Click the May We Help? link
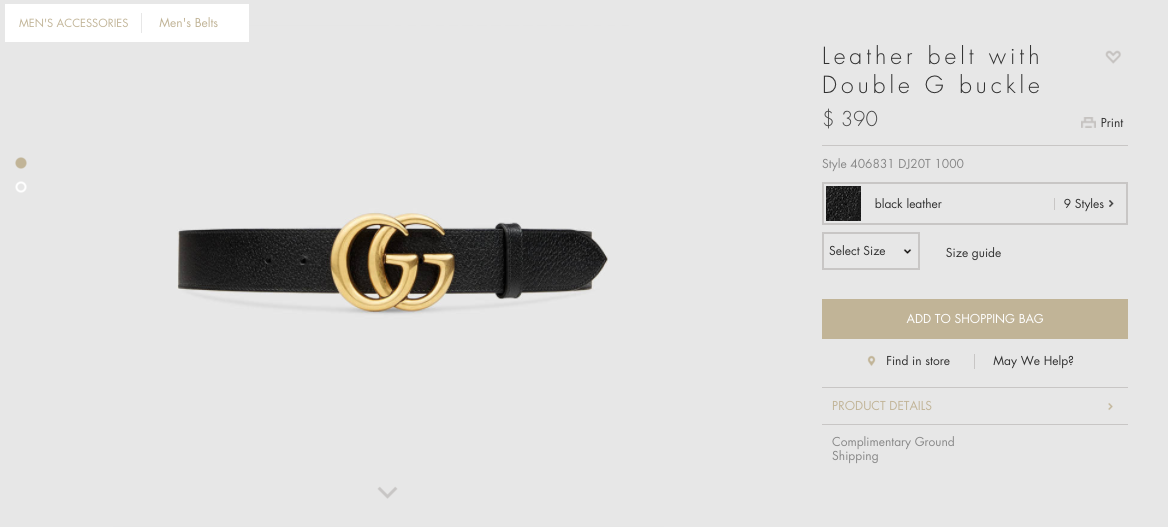 click(x=1033, y=361)
